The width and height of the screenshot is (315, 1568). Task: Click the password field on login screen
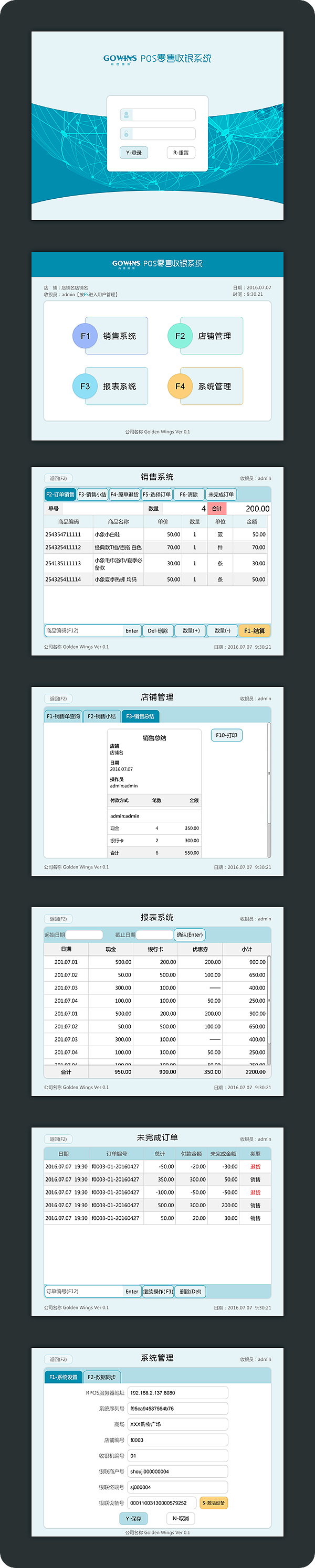pos(158,133)
